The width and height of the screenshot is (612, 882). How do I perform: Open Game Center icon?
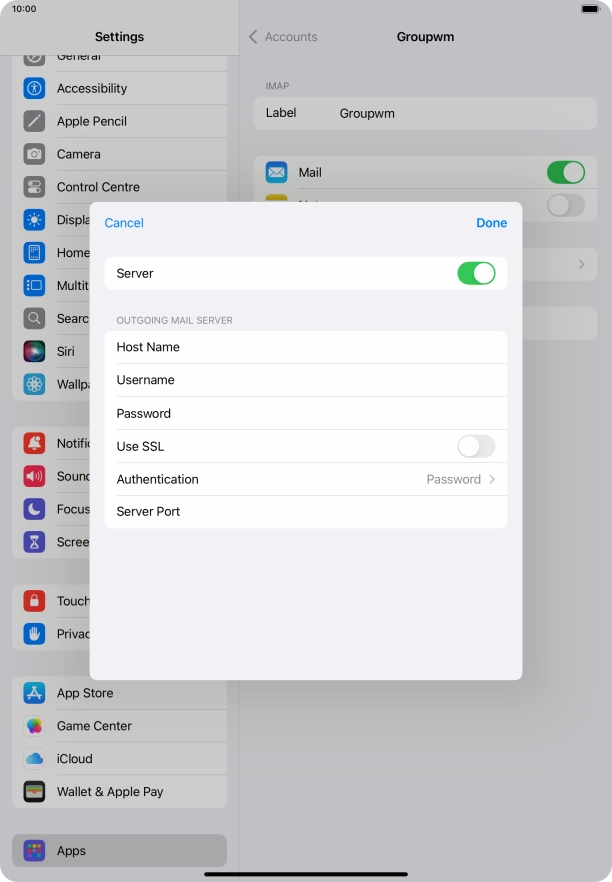click(35, 726)
